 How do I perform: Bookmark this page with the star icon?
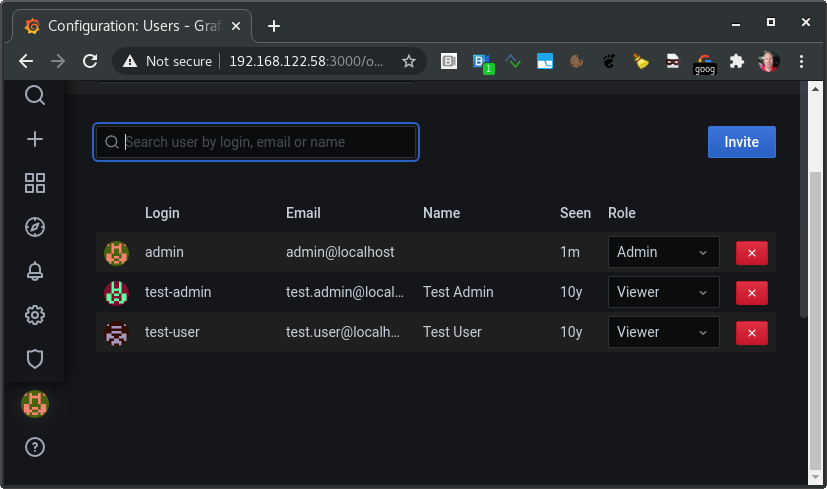(408, 61)
